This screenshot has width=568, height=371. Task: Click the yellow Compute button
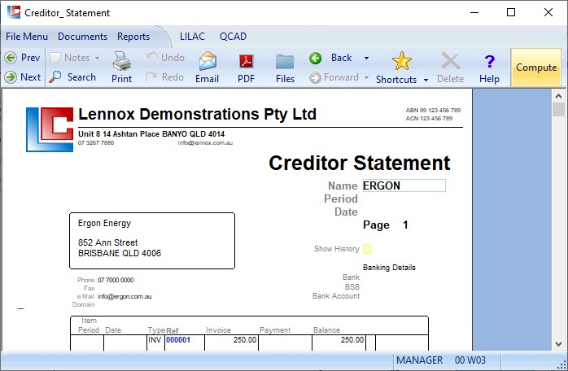pyautogui.click(x=536, y=67)
